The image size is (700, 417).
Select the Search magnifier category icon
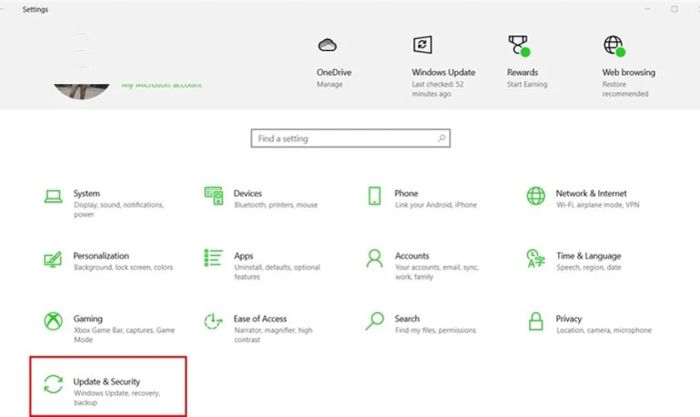click(x=374, y=321)
